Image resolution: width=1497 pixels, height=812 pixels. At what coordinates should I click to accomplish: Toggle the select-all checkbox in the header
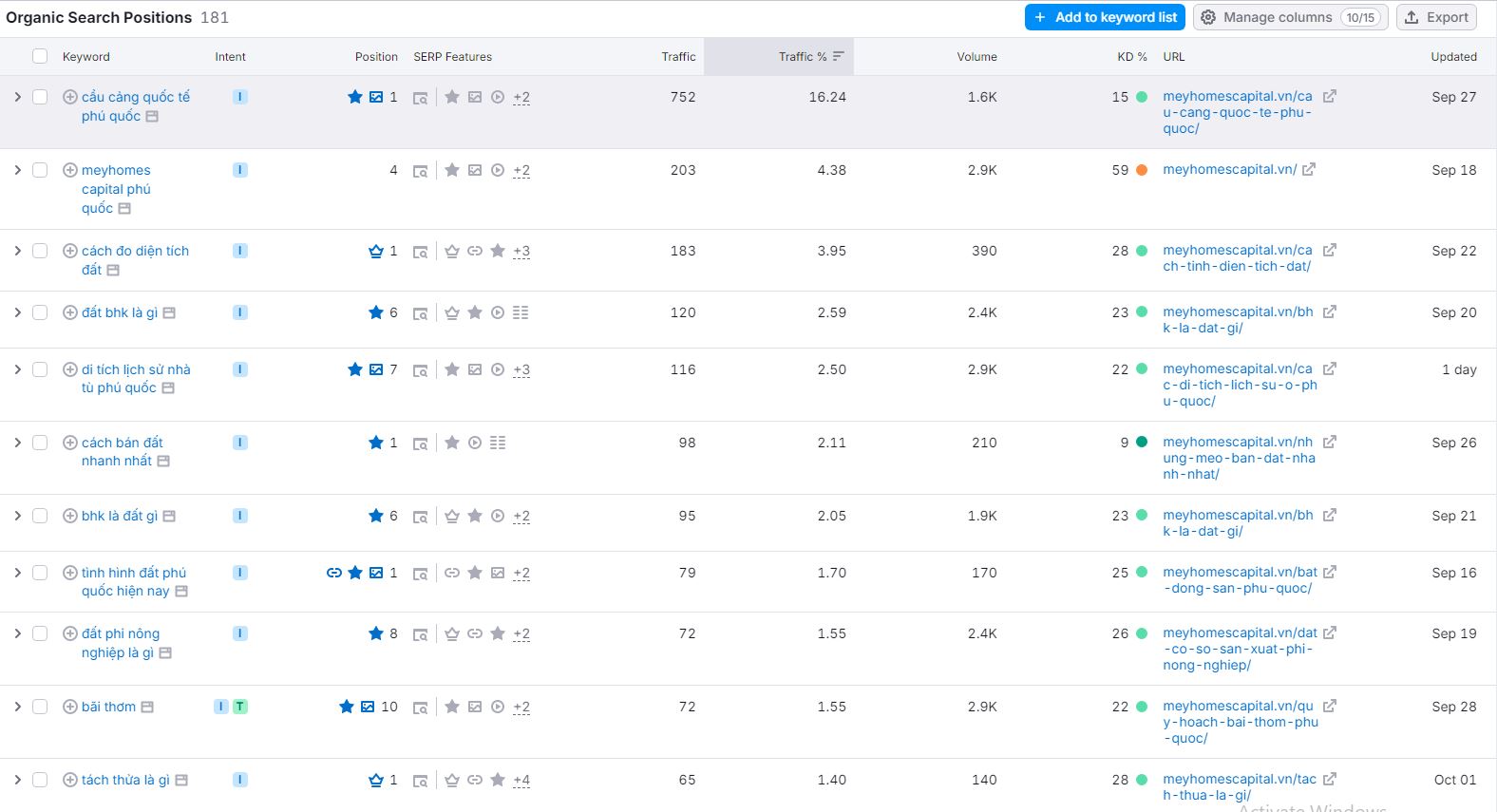click(x=40, y=56)
